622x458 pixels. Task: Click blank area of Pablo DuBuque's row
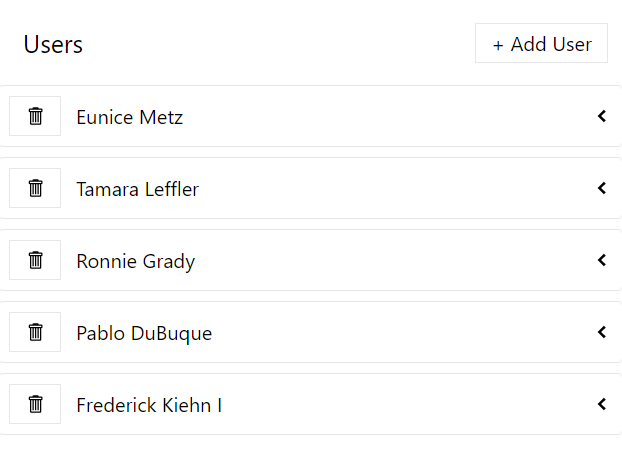(x=400, y=333)
